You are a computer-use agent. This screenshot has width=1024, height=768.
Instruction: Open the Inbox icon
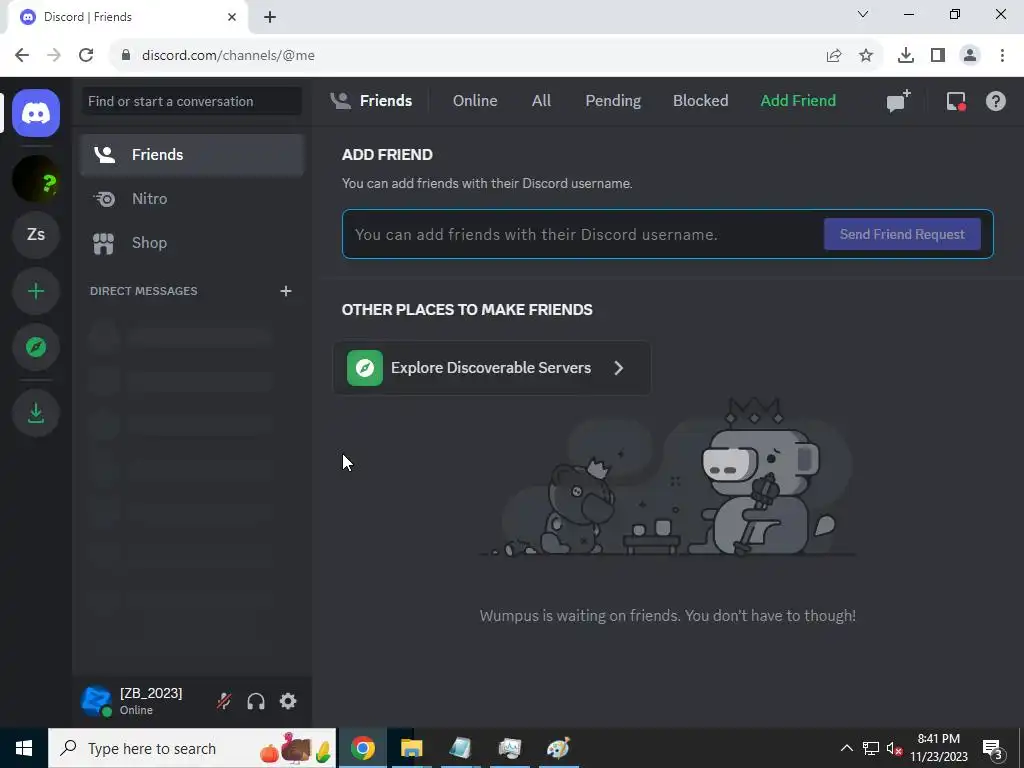tap(956, 101)
